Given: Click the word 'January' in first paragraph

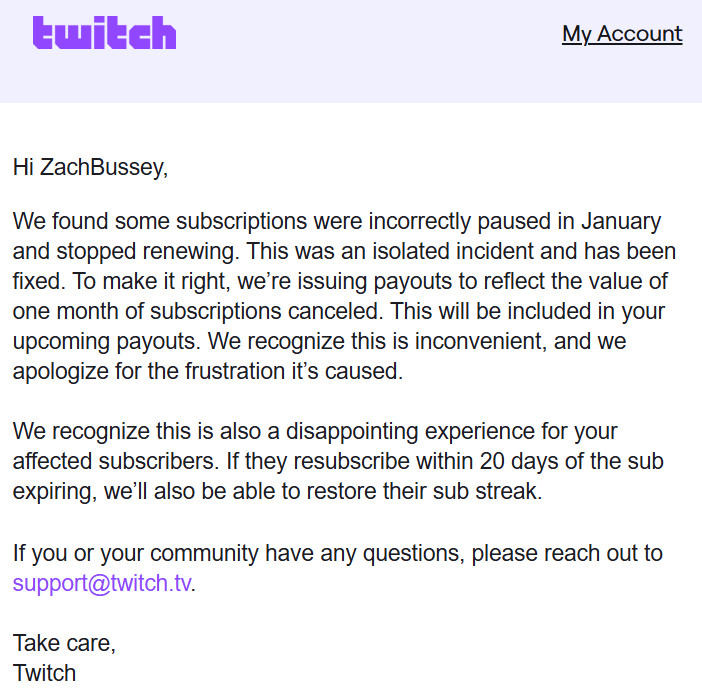Looking at the screenshot, I should click(x=621, y=221).
